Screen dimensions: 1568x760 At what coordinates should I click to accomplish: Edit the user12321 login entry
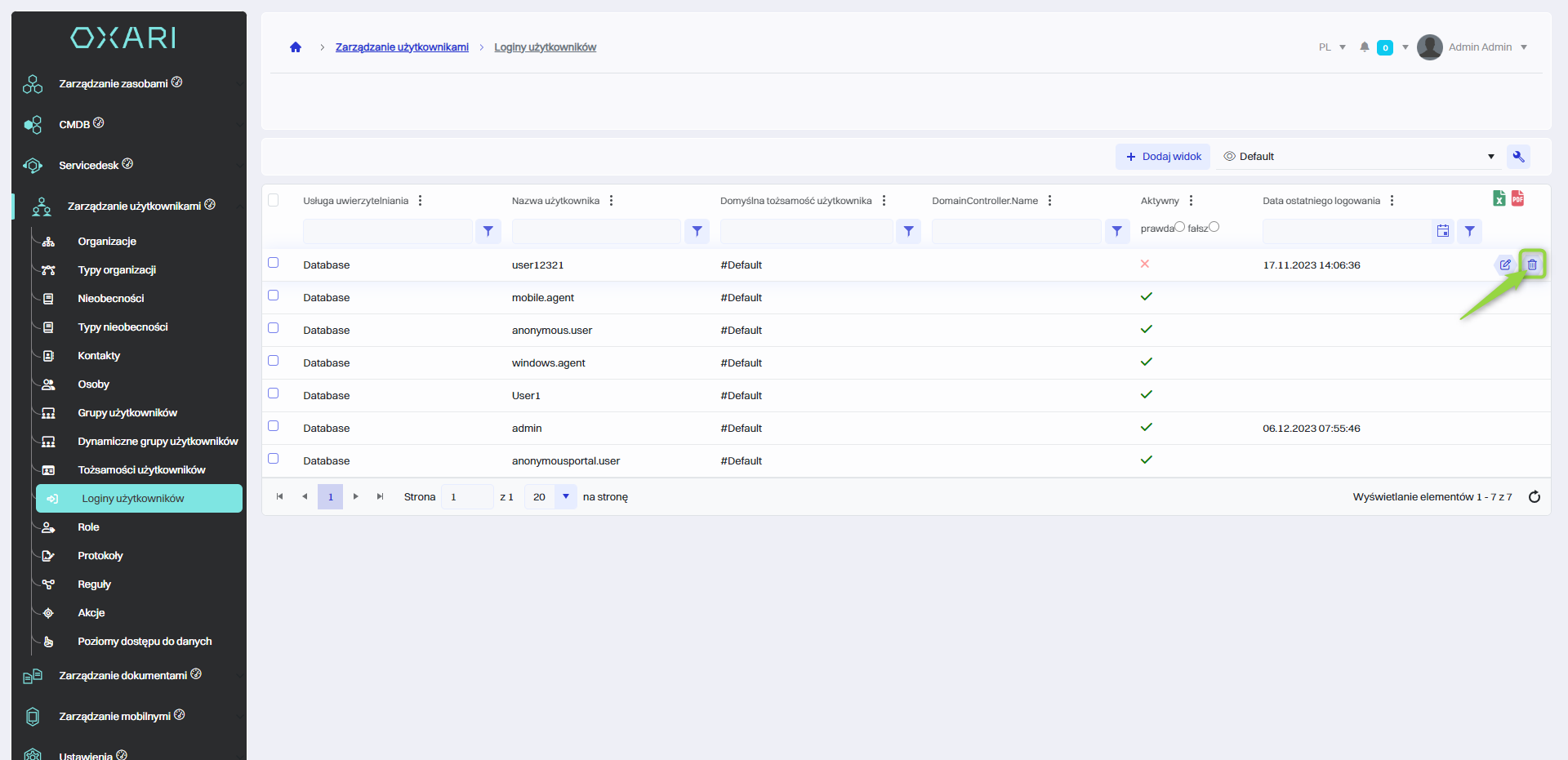point(1504,264)
